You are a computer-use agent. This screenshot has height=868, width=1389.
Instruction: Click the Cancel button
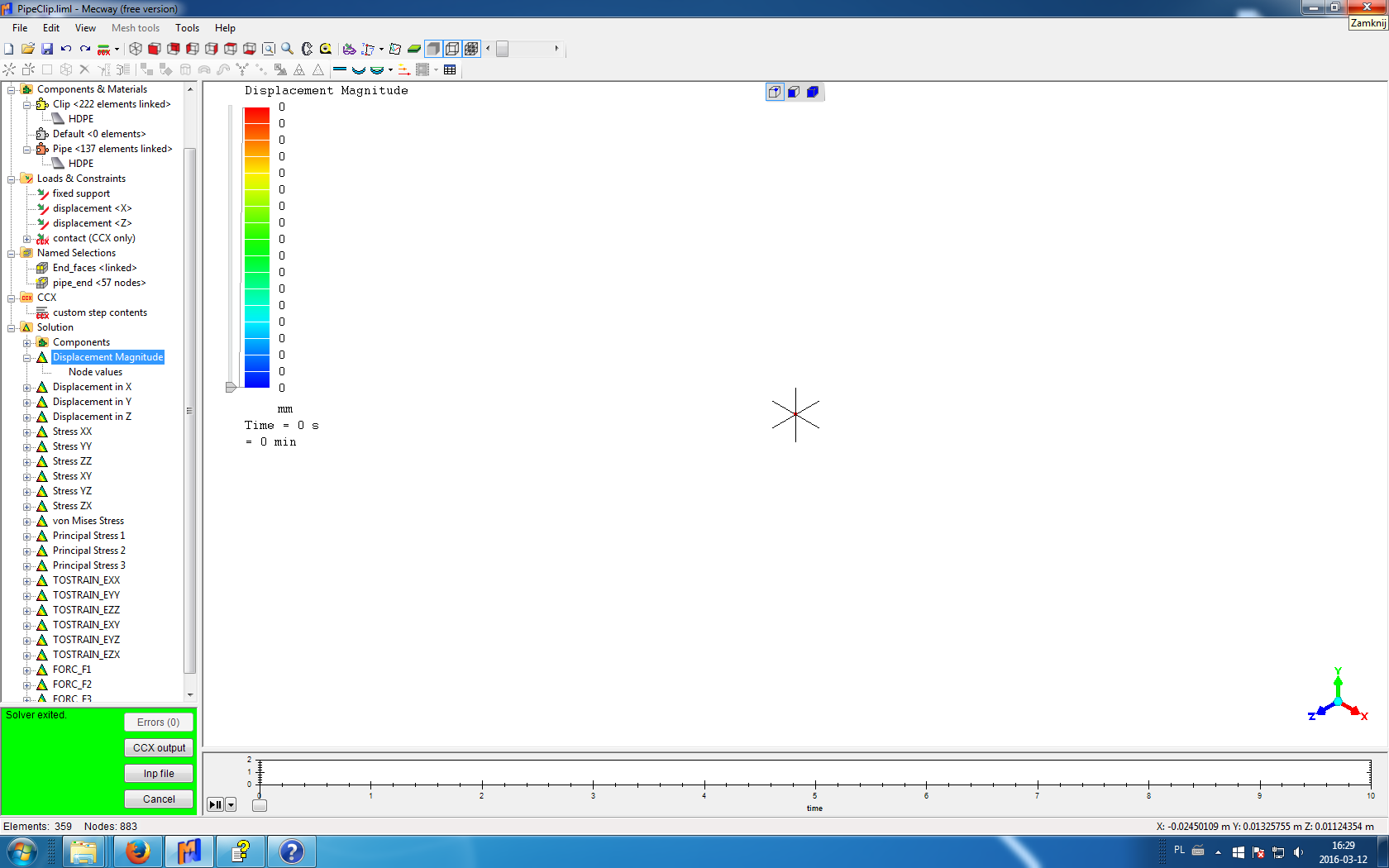click(159, 799)
